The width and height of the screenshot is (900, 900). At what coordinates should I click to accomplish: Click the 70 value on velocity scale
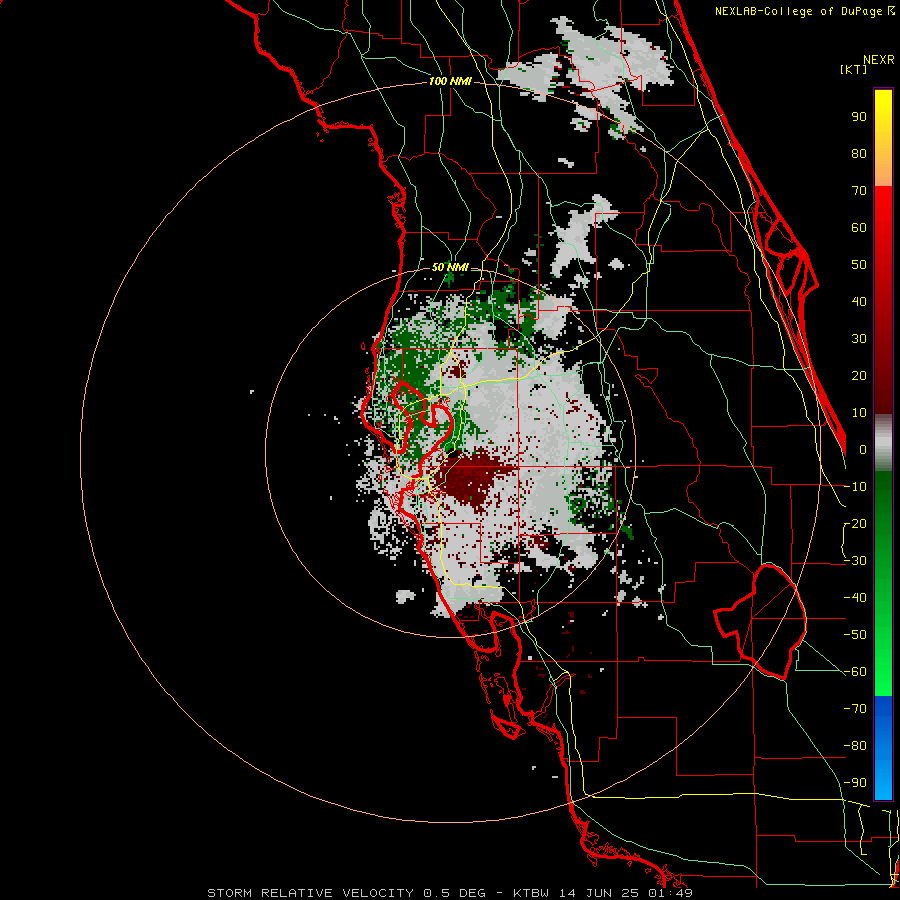click(859, 191)
